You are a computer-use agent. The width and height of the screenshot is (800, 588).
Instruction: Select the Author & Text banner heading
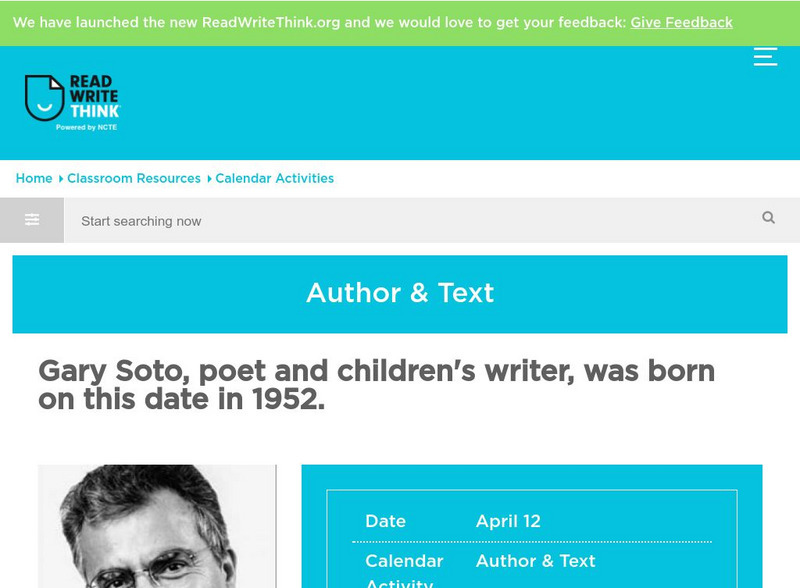pyautogui.click(x=400, y=292)
